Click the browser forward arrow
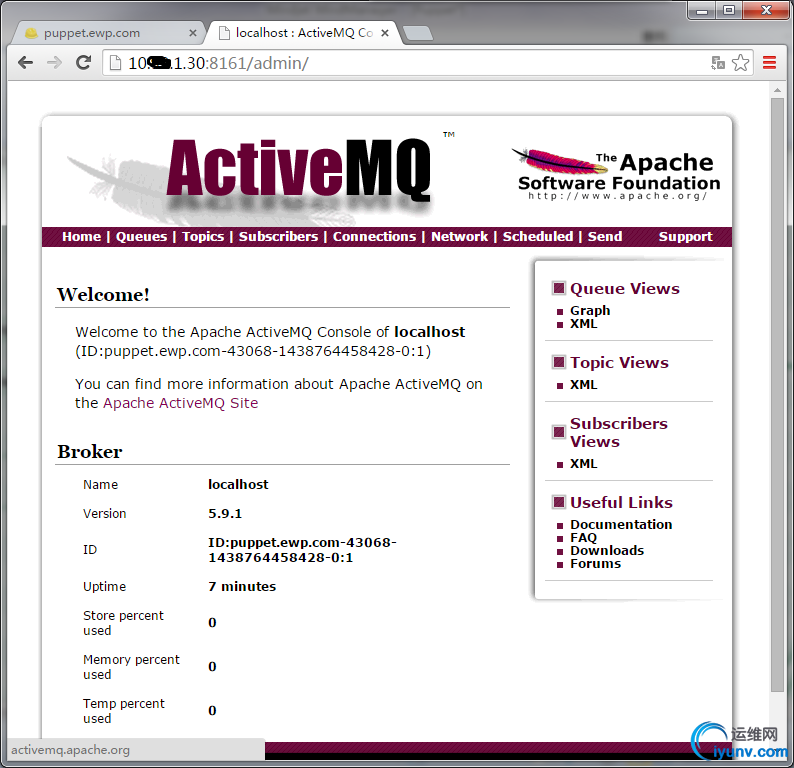Image resolution: width=794 pixels, height=768 pixels. 54,63
